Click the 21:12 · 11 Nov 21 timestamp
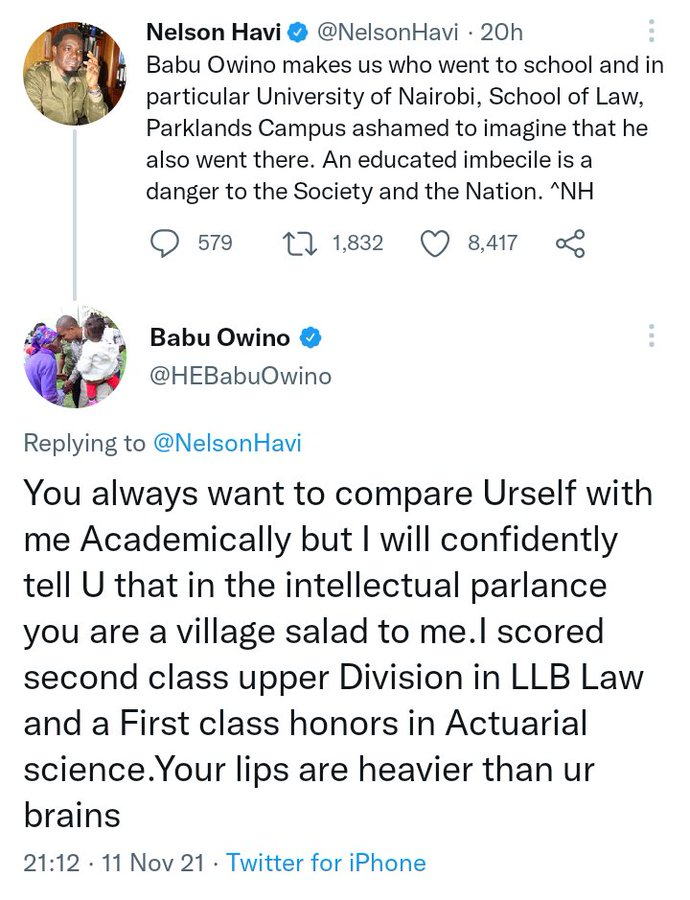 (118, 863)
